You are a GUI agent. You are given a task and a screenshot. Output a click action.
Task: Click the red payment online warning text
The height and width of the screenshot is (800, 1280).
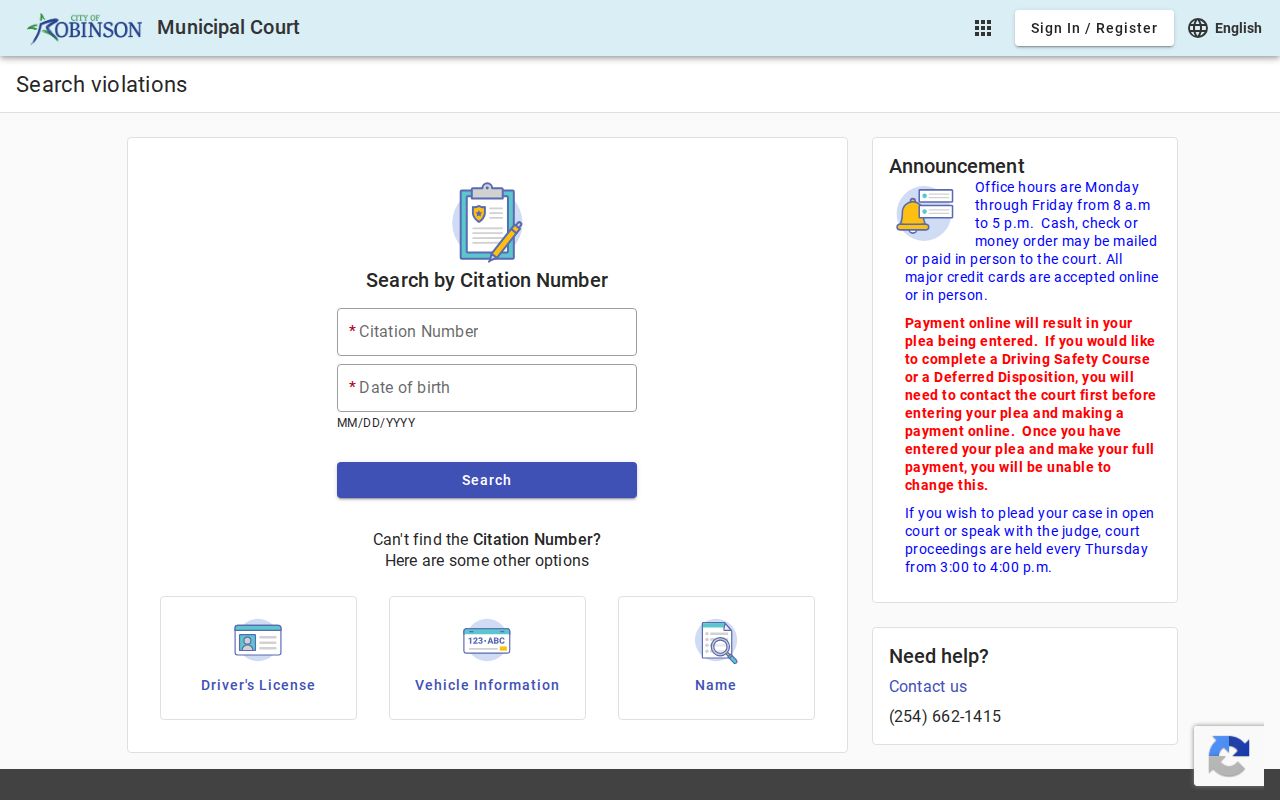point(1030,404)
